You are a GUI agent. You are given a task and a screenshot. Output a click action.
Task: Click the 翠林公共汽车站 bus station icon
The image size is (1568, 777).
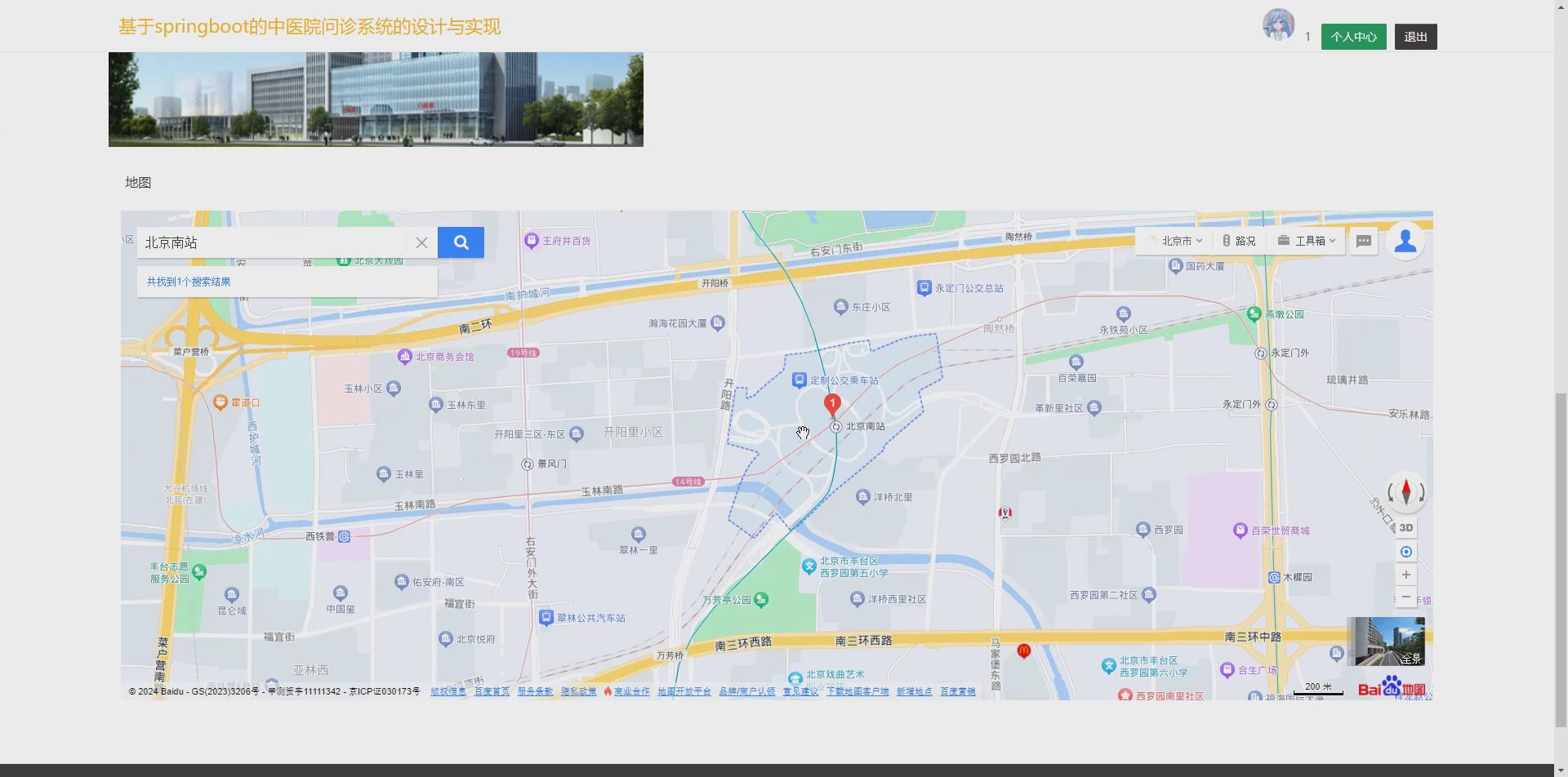click(546, 617)
